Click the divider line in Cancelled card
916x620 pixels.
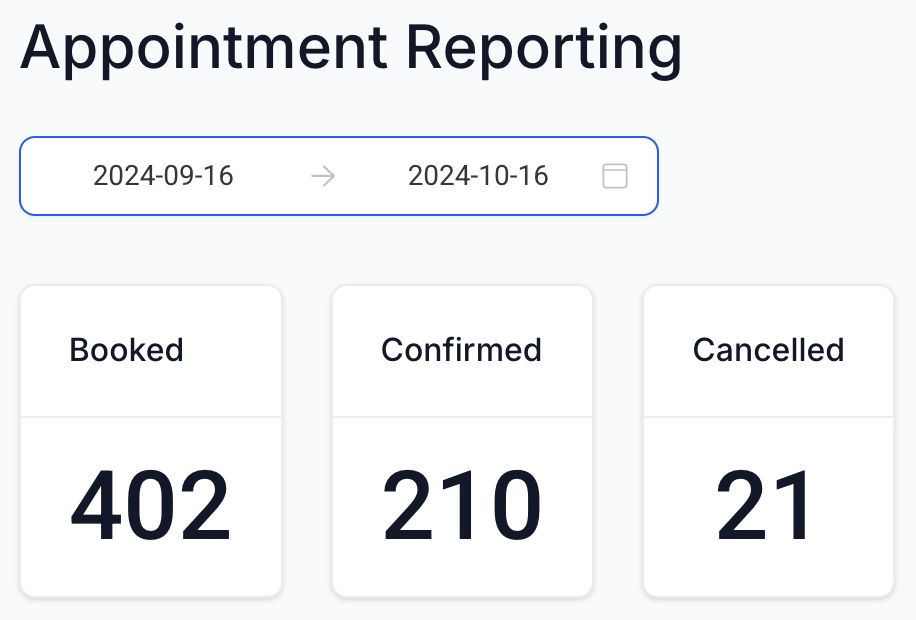click(768, 416)
